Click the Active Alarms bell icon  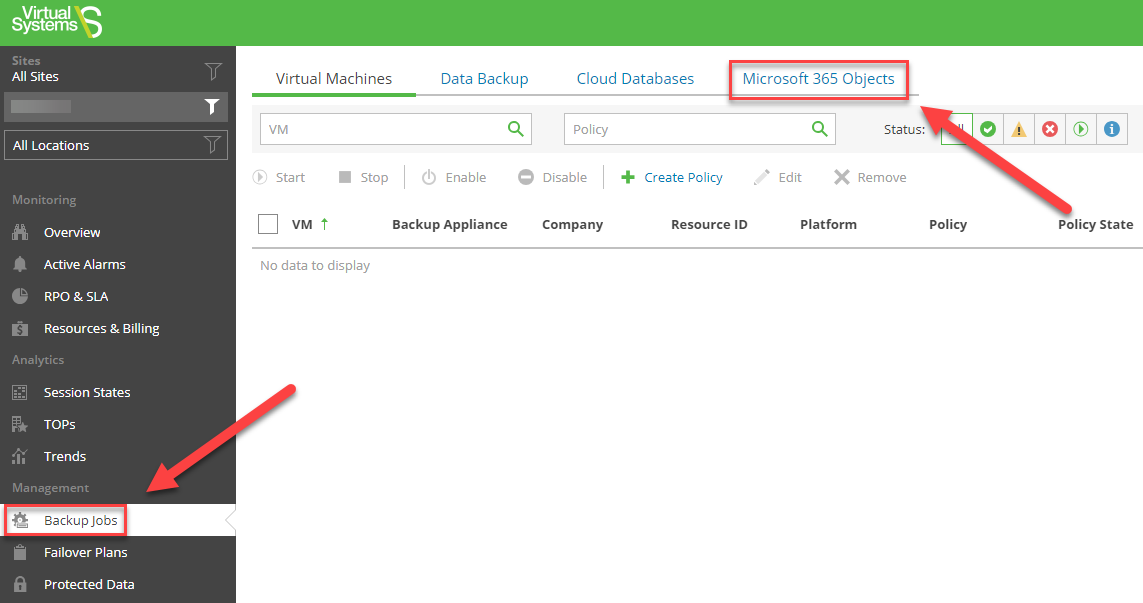pos(20,265)
